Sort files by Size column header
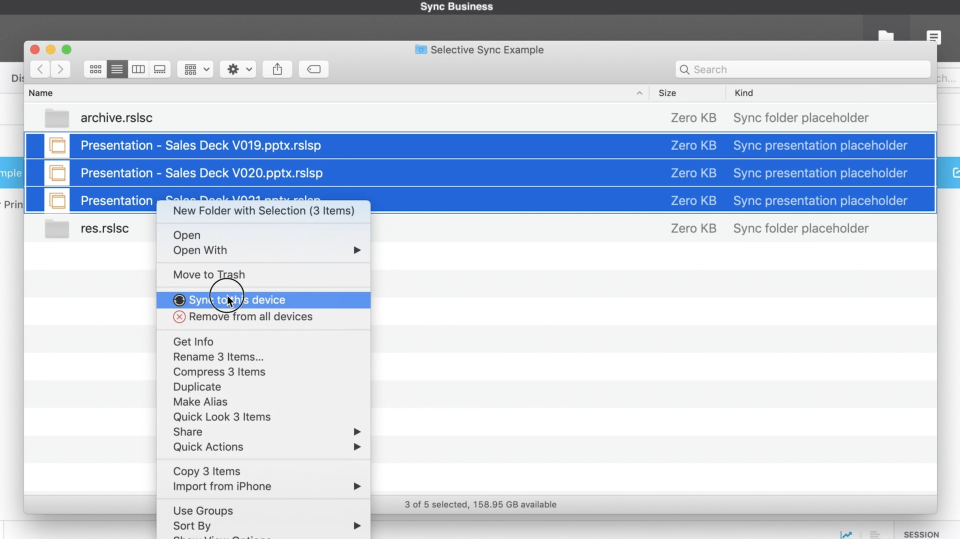Viewport: 960px width, 539px height. [688, 93]
